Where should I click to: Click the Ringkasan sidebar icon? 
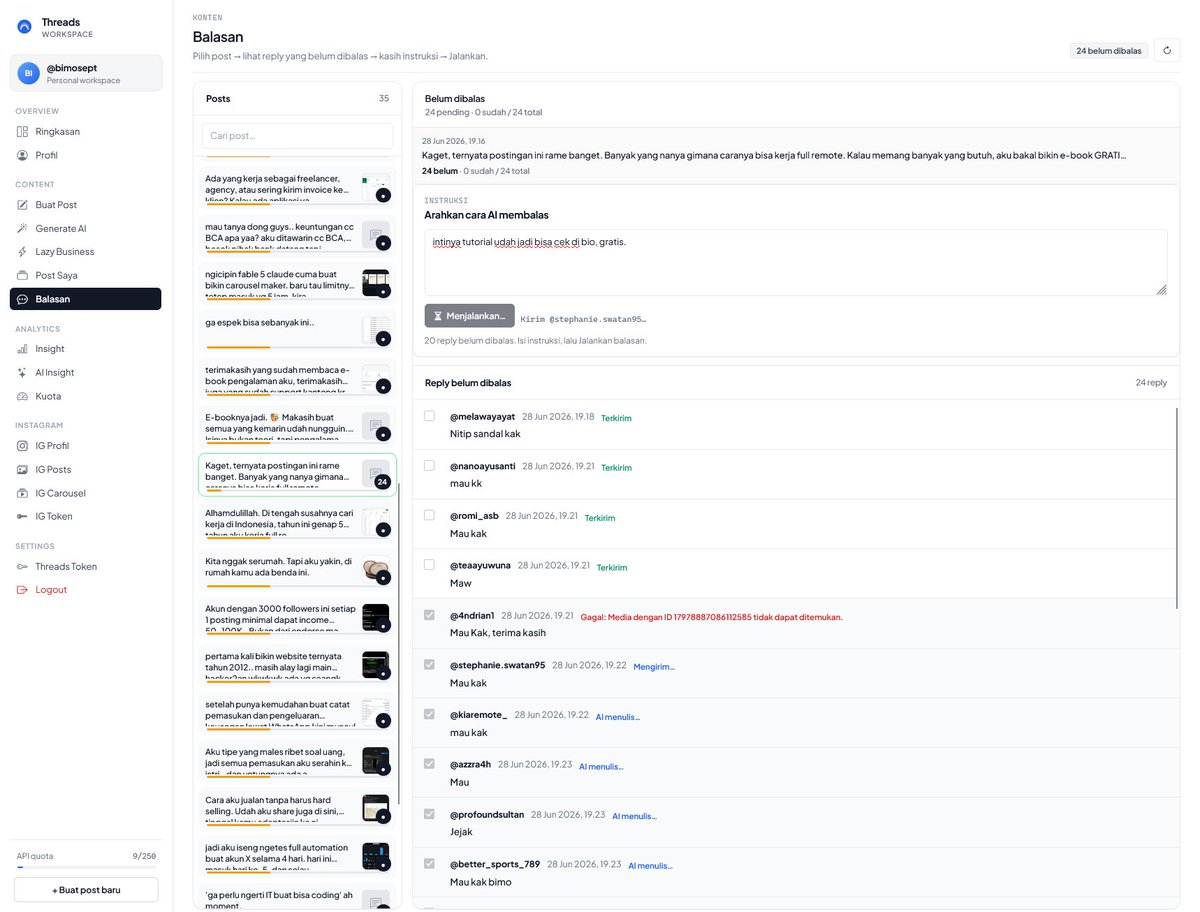(22, 132)
